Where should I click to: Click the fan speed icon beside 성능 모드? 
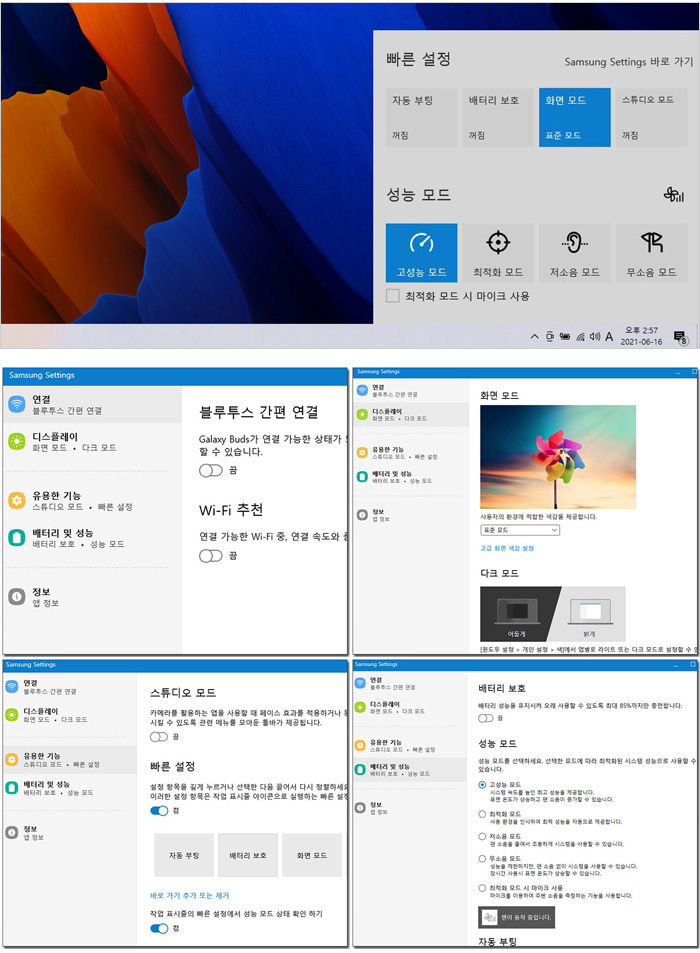[673, 195]
